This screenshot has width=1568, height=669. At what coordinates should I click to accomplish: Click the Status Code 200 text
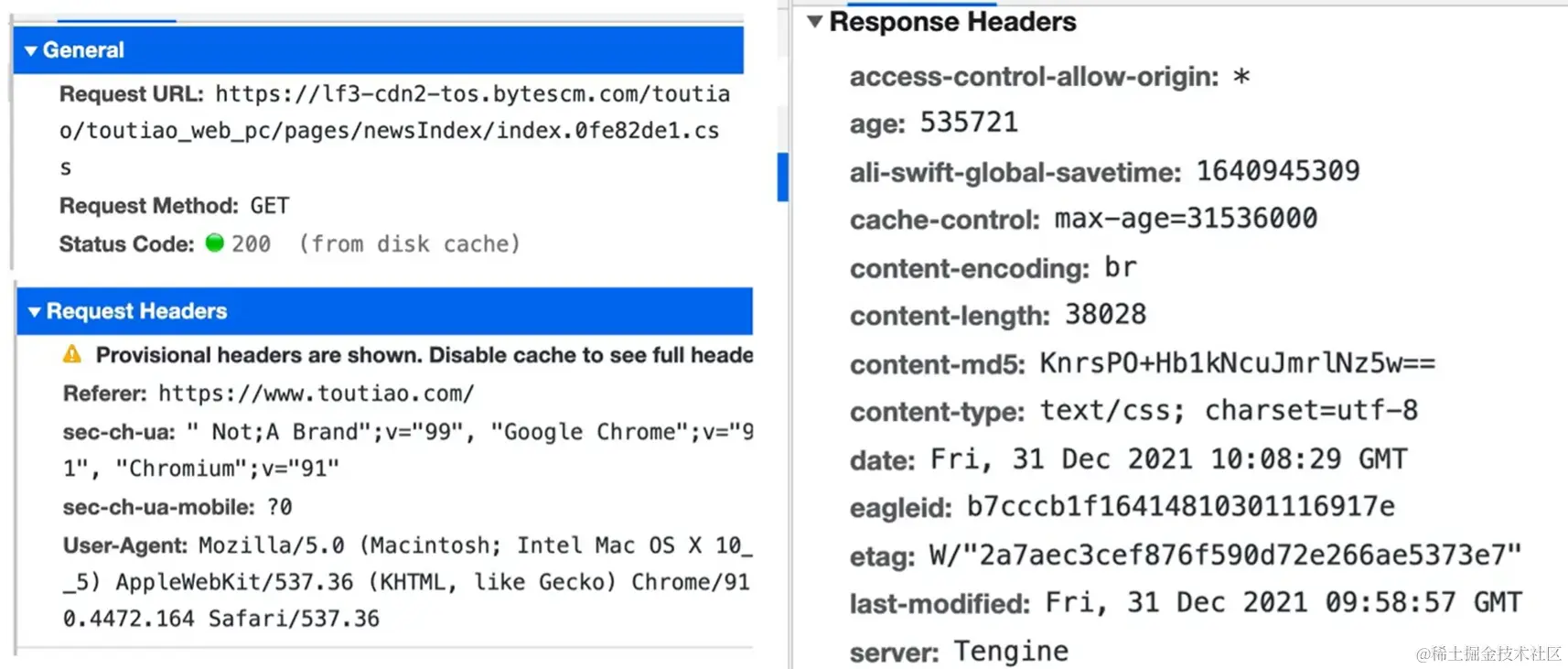click(251, 244)
